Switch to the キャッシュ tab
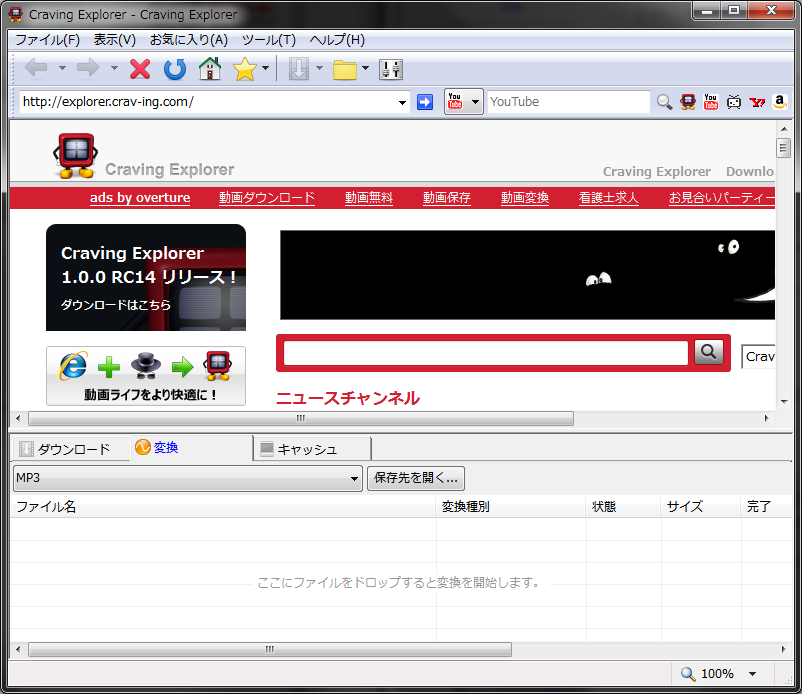Screen dimensions: 802x694 pyautogui.click(x=313, y=449)
